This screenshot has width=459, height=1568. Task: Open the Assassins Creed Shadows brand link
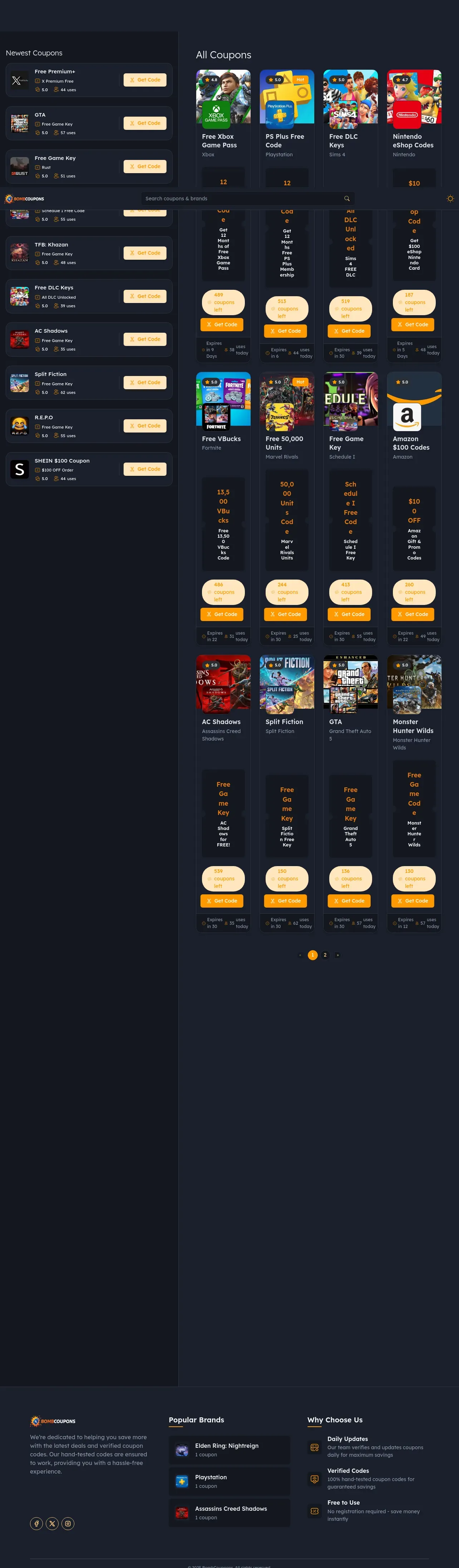pyautogui.click(x=229, y=1513)
